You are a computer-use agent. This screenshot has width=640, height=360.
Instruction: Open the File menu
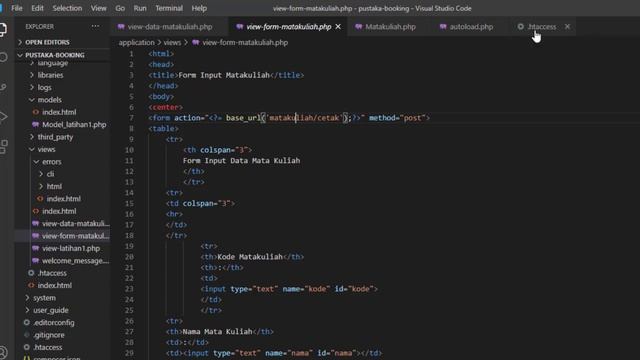pos(17,8)
